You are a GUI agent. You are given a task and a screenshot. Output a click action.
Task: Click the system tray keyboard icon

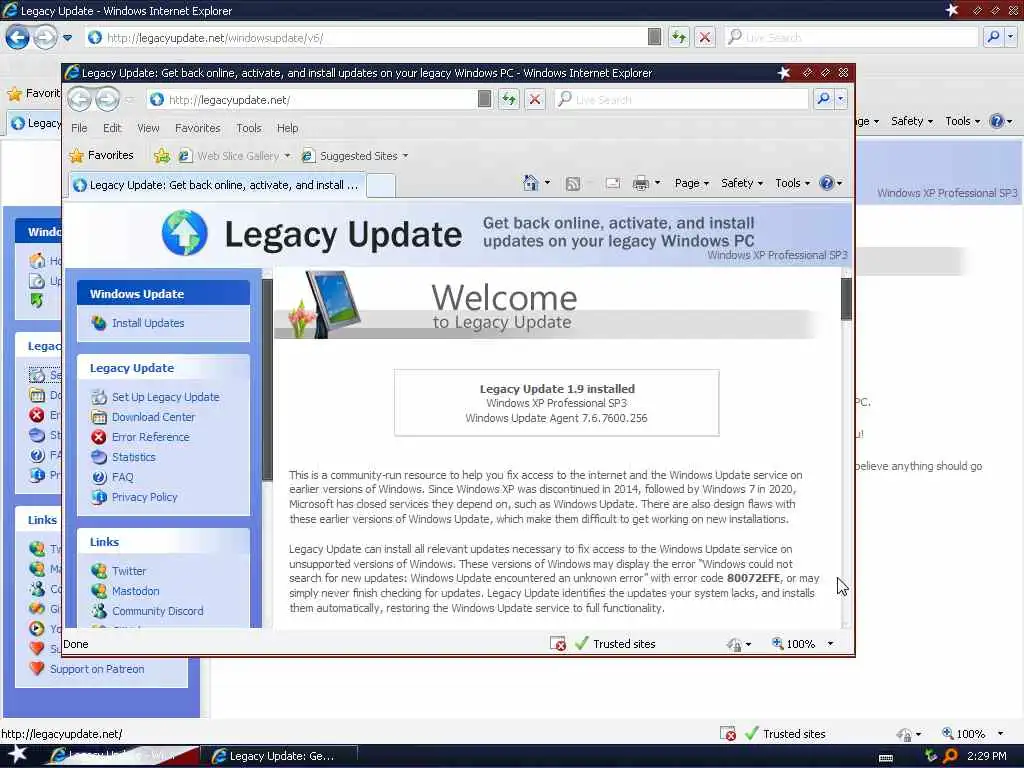tap(886, 758)
